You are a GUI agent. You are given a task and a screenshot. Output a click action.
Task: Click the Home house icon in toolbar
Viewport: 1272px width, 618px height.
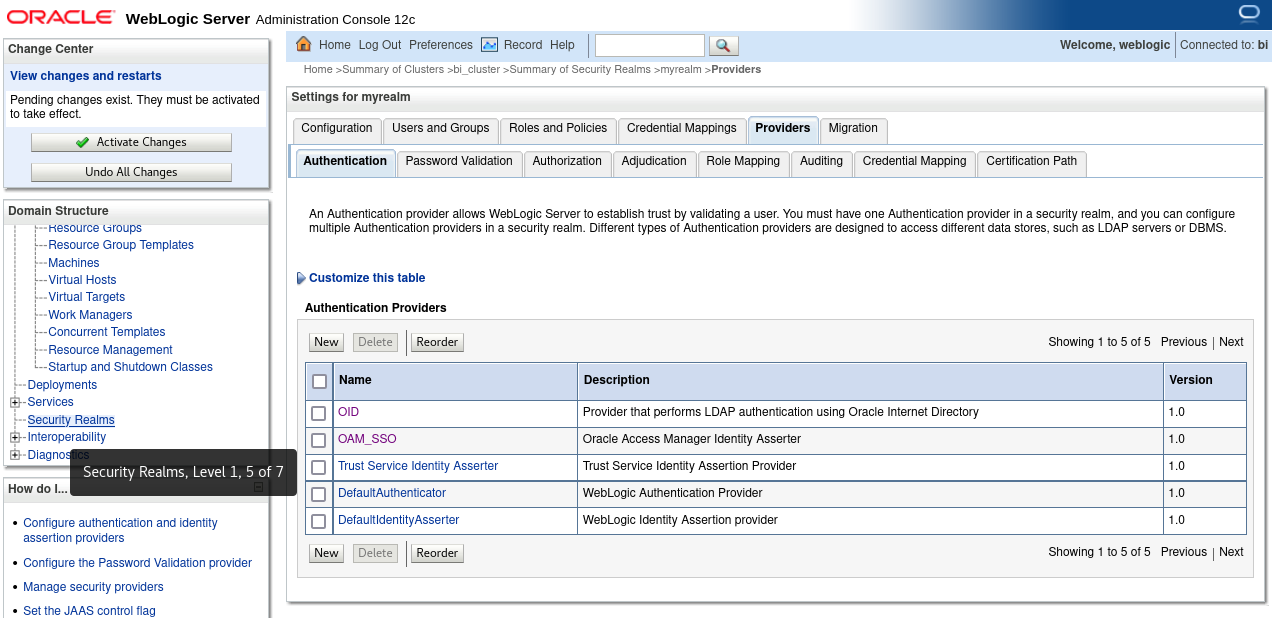tap(304, 44)
